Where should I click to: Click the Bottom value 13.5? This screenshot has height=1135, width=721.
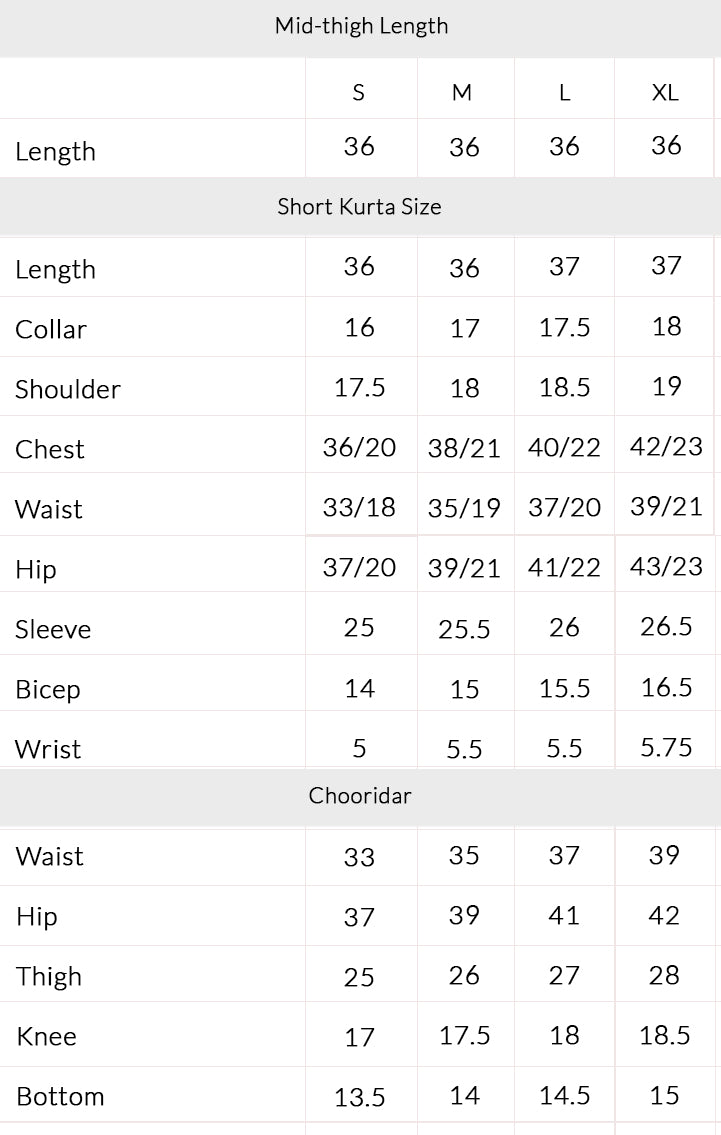tap(359, 1097)
